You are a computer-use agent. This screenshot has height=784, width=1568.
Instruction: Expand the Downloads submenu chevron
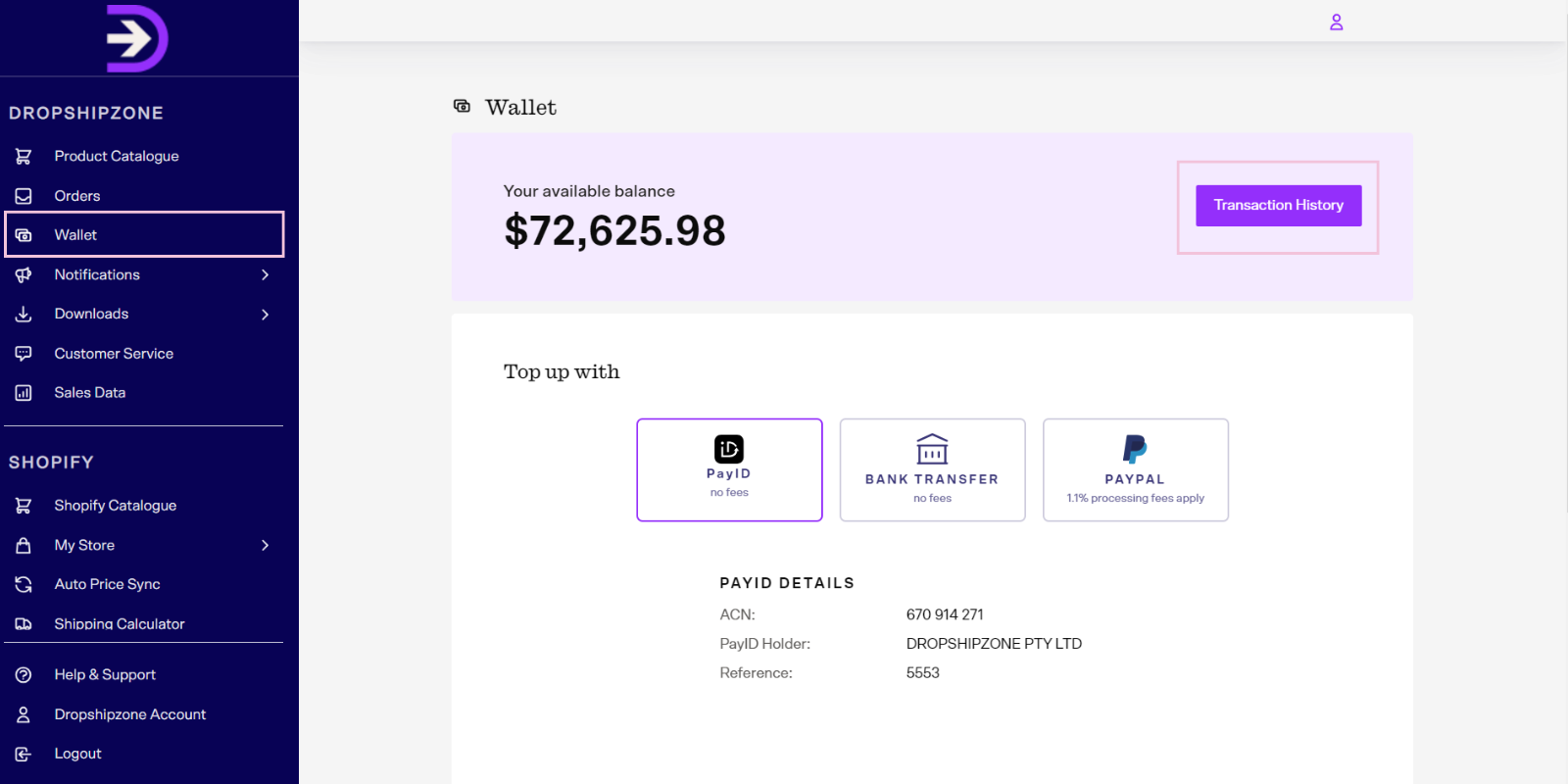[x=265, y=314]
